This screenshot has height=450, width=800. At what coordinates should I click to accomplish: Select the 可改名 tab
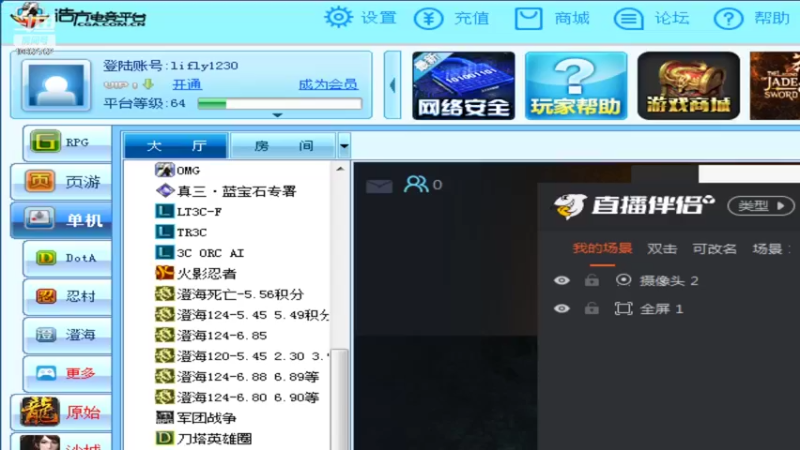point(714,248)
